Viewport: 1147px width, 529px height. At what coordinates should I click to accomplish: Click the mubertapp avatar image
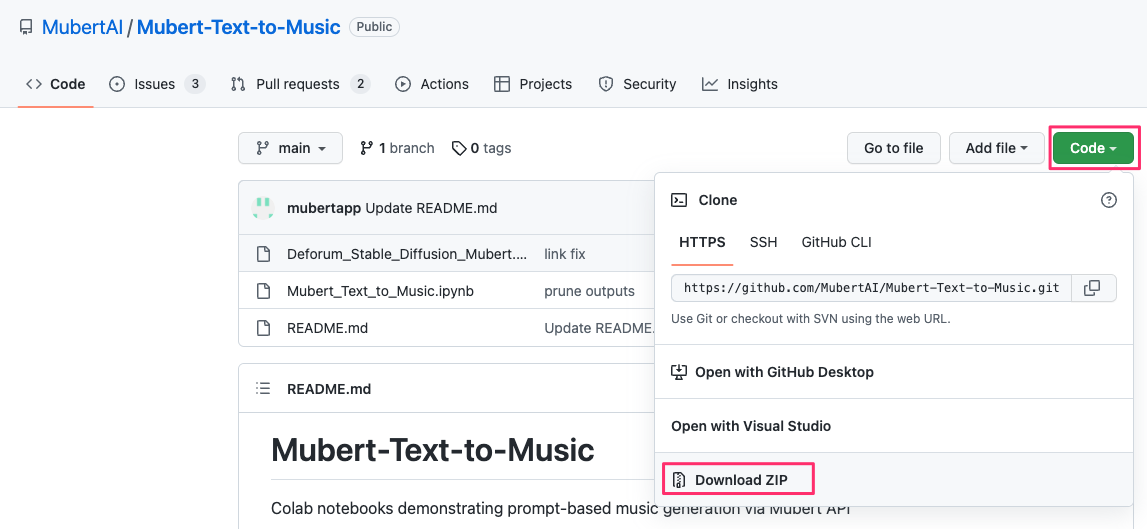263,208
